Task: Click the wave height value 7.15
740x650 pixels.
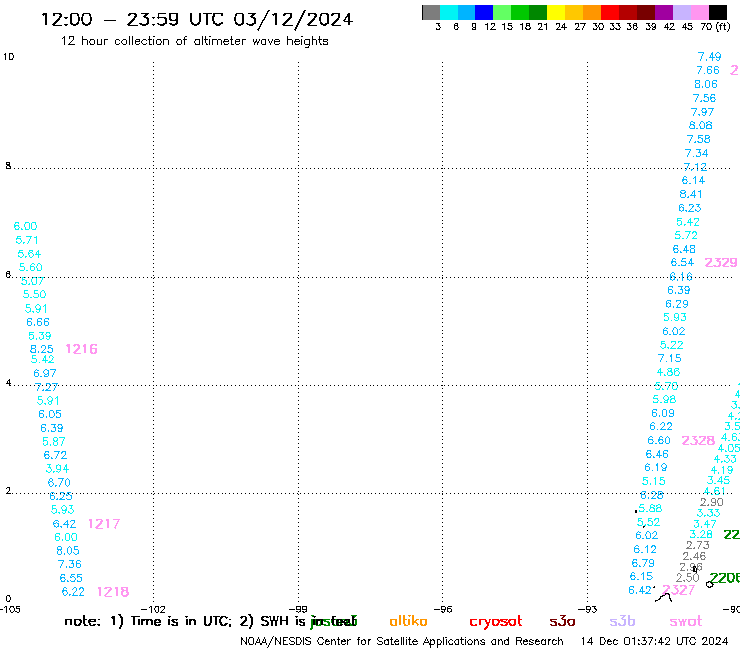Action: point(669,358)
